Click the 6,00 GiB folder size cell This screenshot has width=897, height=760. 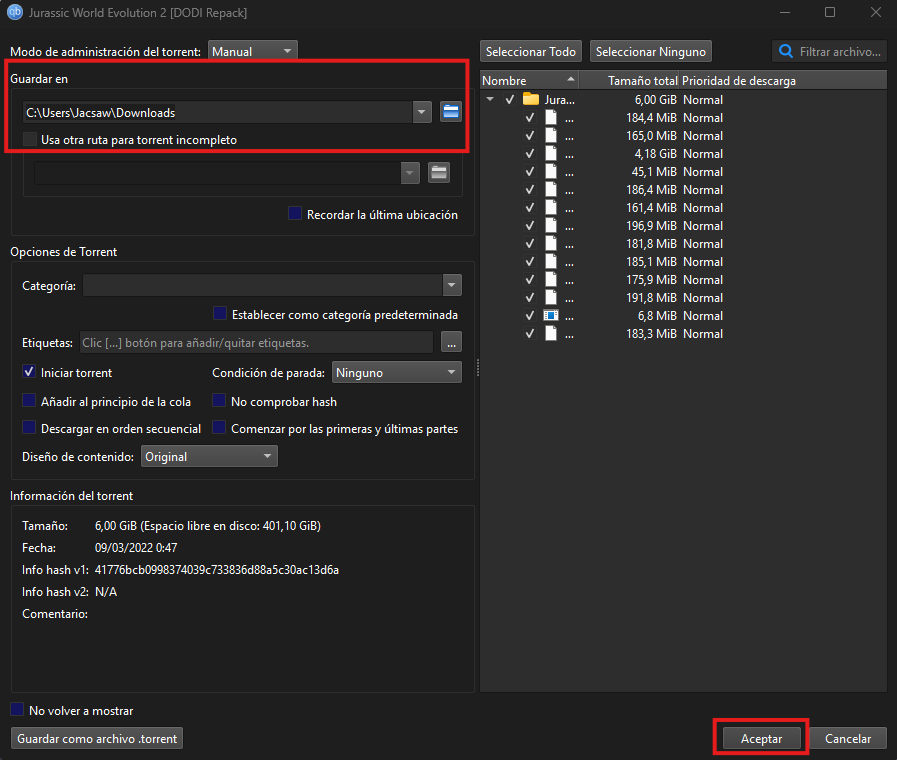tap(656, 100)
